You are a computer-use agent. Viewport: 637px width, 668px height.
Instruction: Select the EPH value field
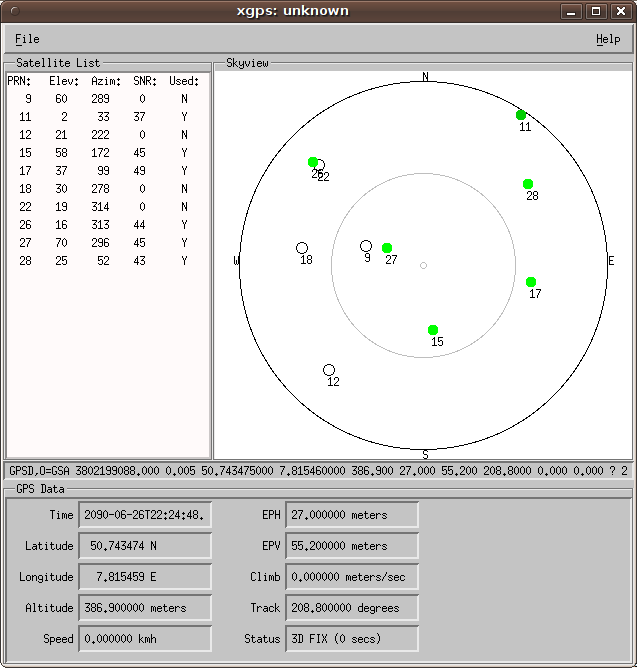tap(351, 515)
